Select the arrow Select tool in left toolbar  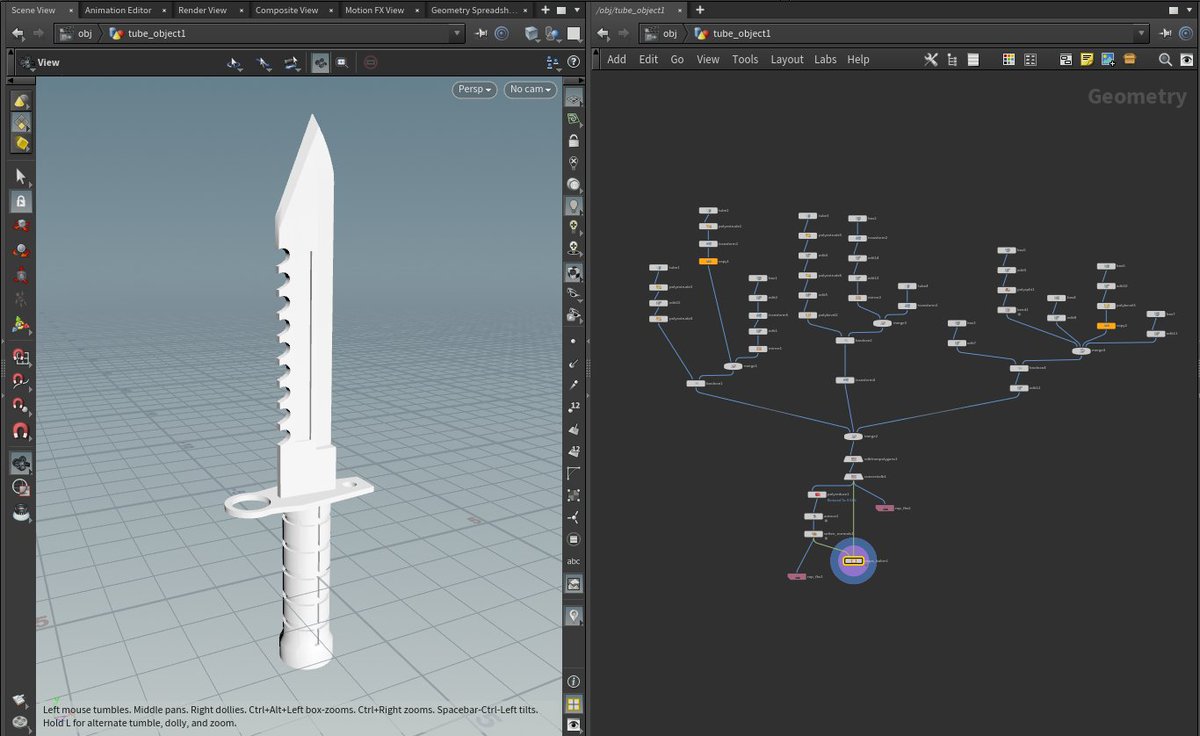[x=21, y=176]
